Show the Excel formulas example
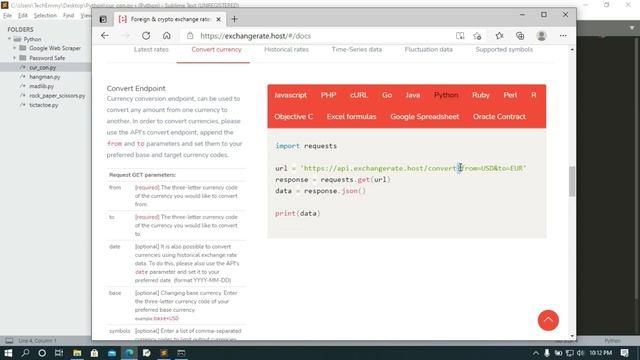 pos(351,117)
